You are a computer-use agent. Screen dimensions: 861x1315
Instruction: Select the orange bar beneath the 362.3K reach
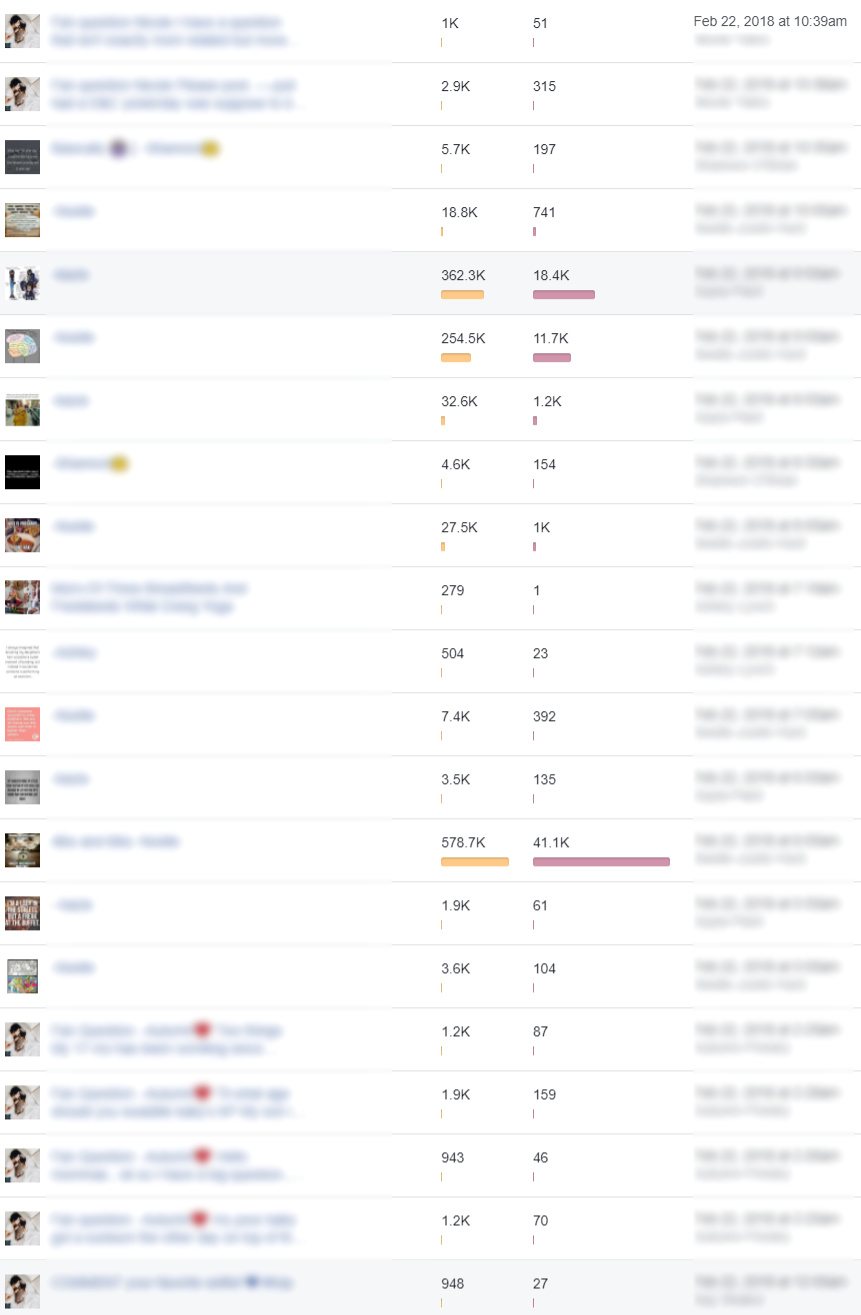pyautogui.click(x=462, y=294)
